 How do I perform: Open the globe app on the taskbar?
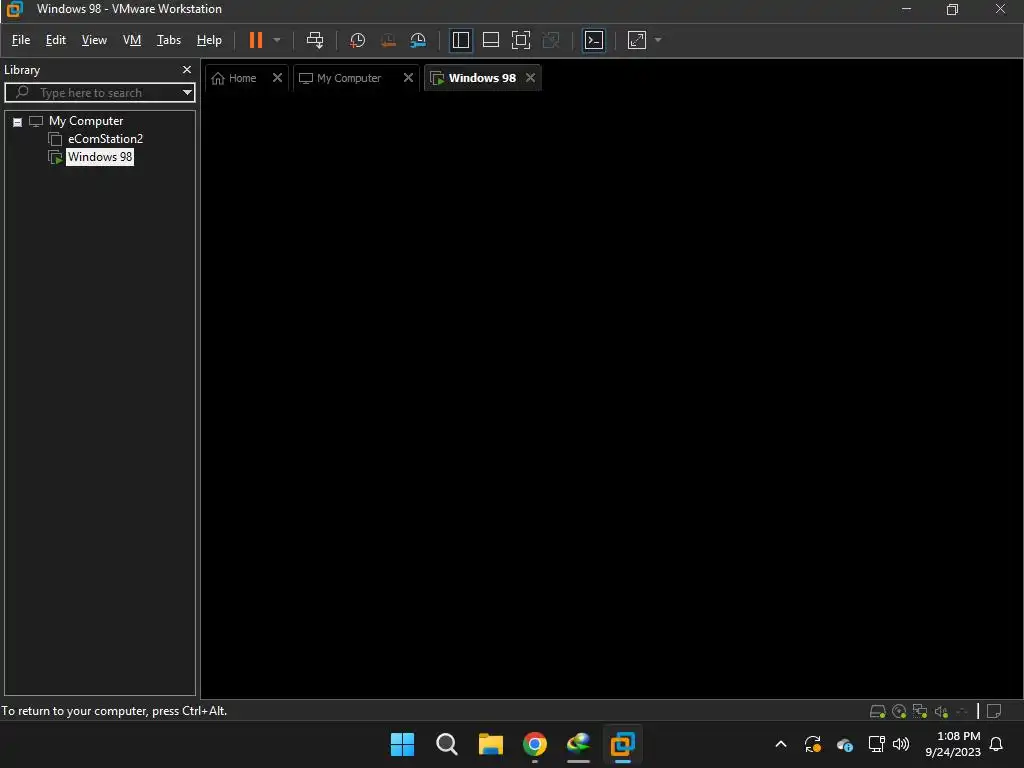579,744
